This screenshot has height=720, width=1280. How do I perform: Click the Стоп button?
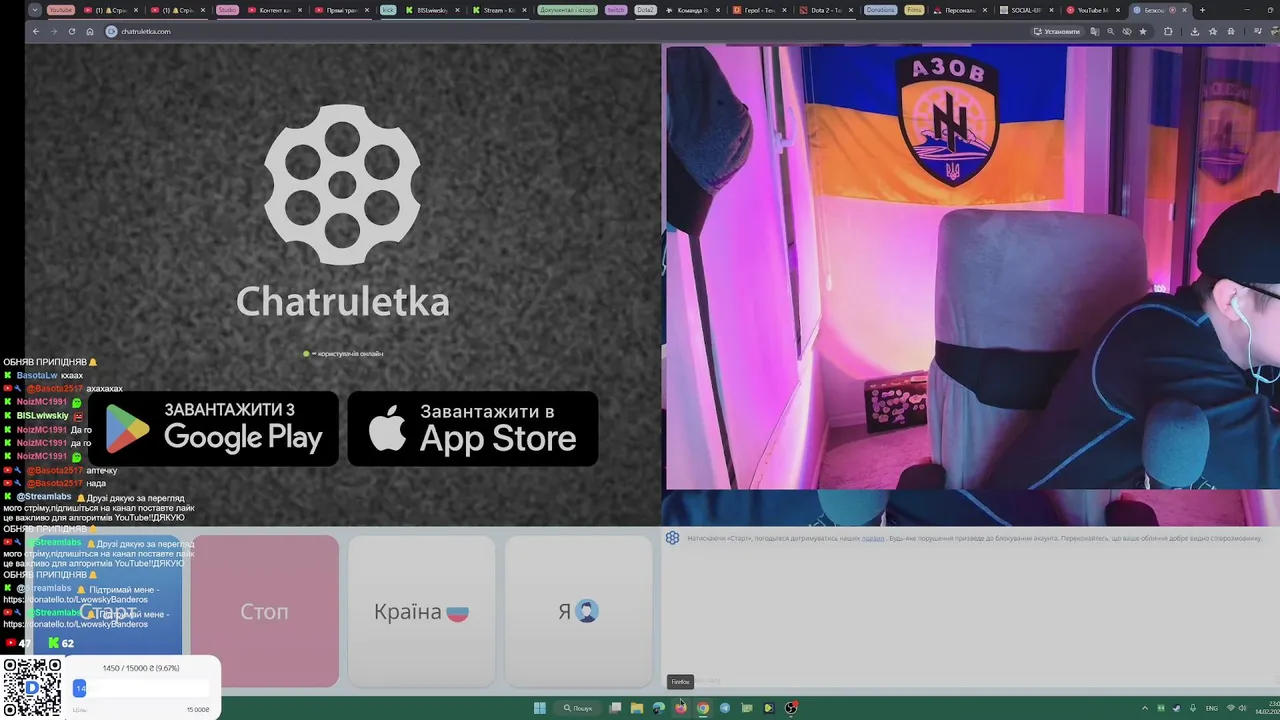click(x=265, y=611)
